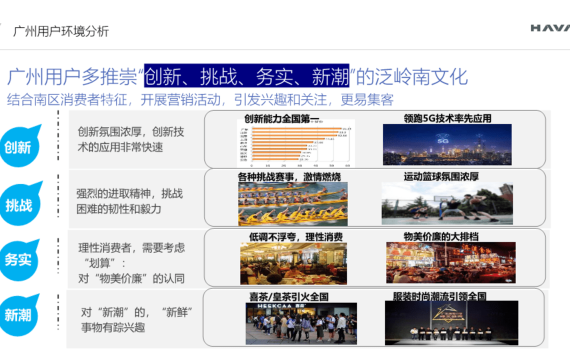Click the 务实 speech bubble icon
Screen dimensions: 570x360
pyautogui.click(x=19, y=260)
